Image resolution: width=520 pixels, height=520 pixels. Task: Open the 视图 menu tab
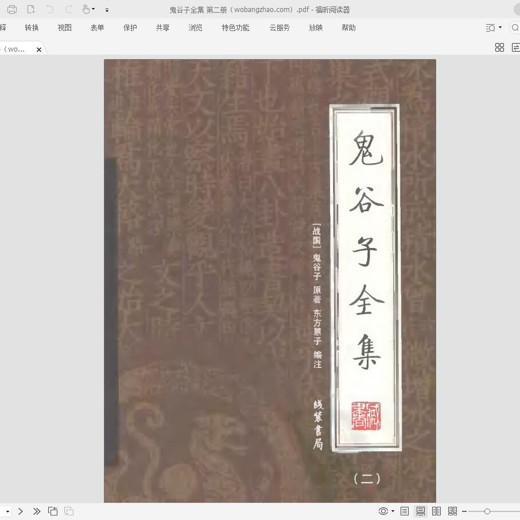[65, 28]
